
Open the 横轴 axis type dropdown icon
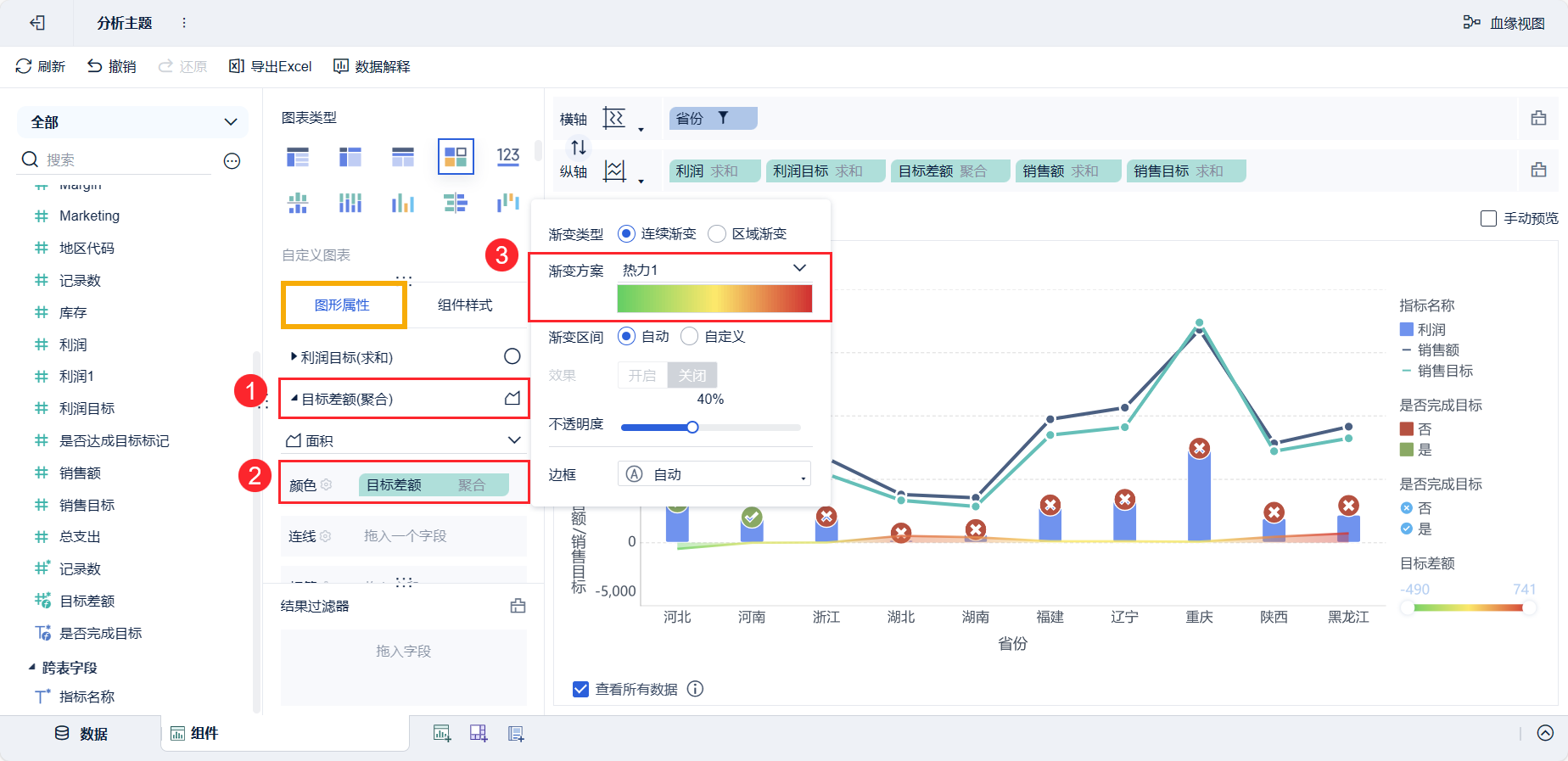624,120
